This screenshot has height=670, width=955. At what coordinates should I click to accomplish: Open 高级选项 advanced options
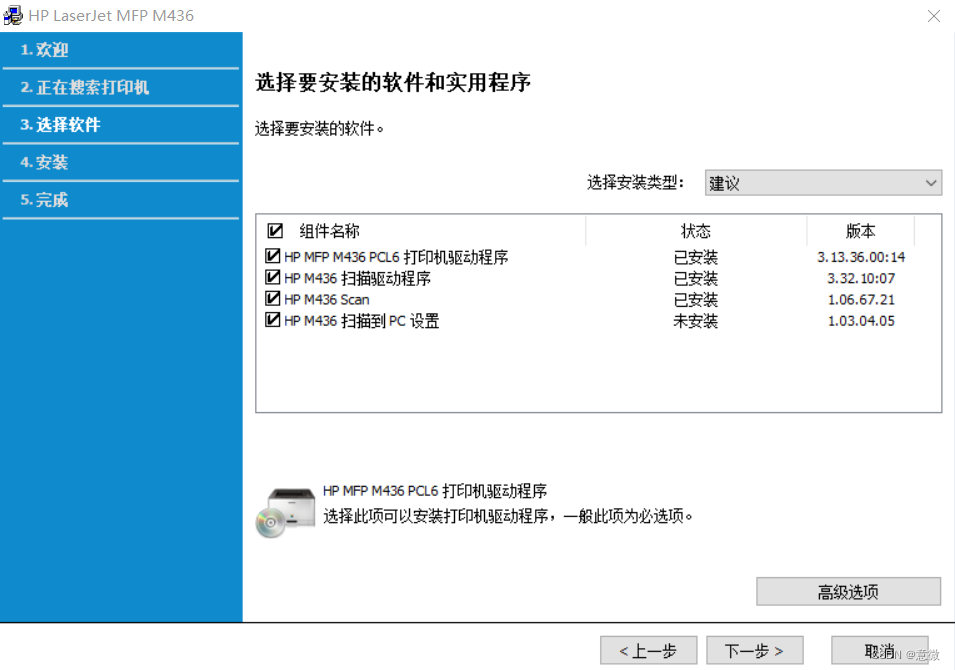pyautogui.click(x=848, y=591)
